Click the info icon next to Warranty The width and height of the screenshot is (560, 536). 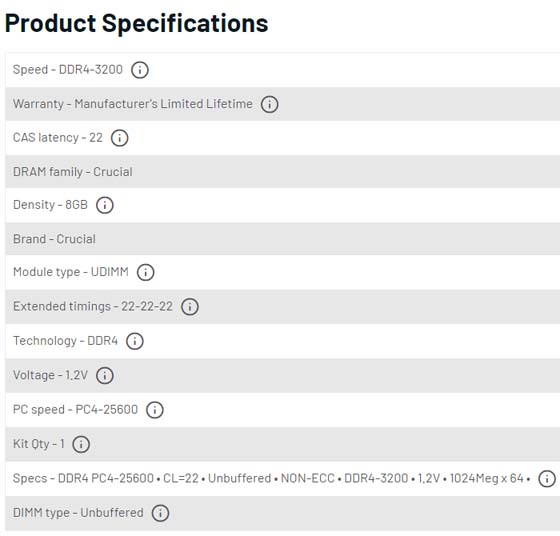(269, 104)
